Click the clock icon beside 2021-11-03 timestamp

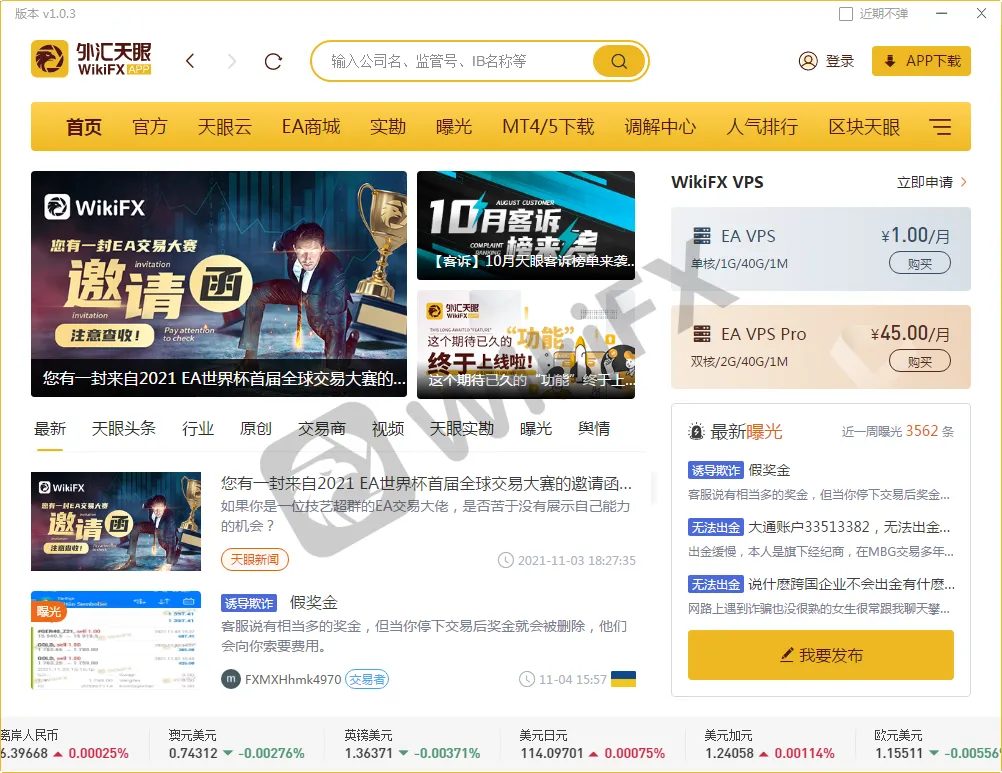pos(505,560)
